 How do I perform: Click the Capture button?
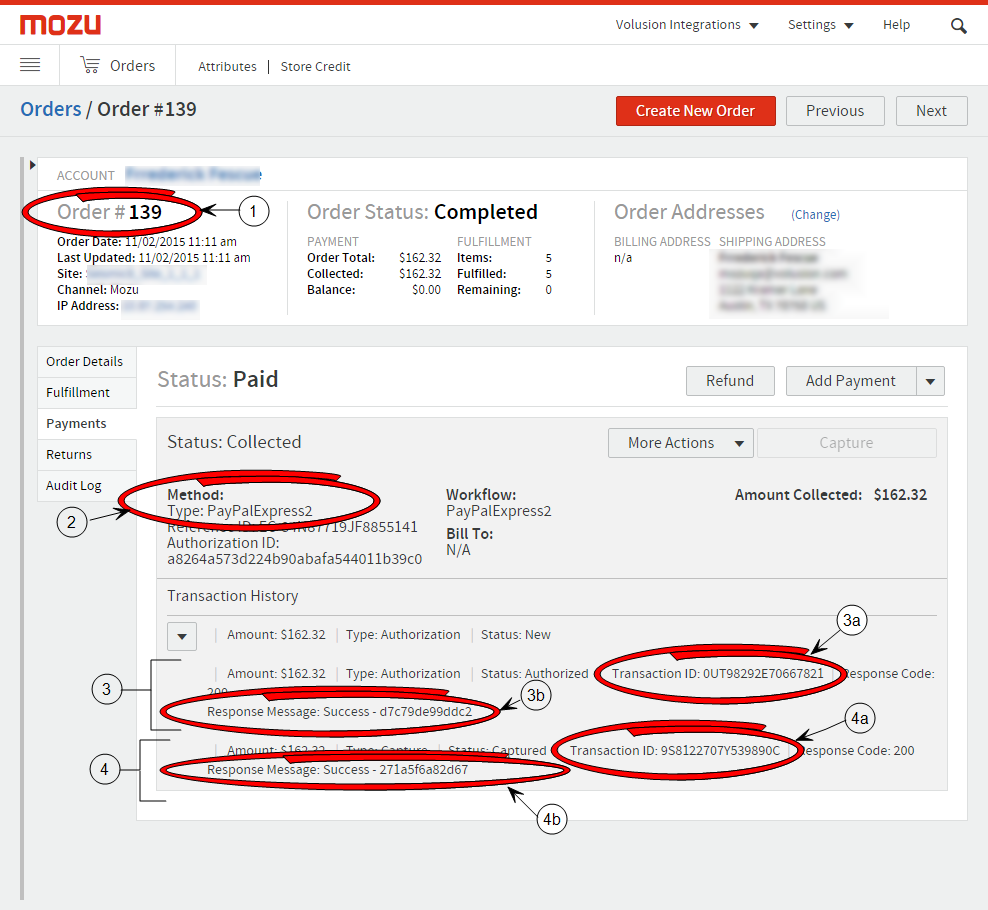[x=846, y=443]
